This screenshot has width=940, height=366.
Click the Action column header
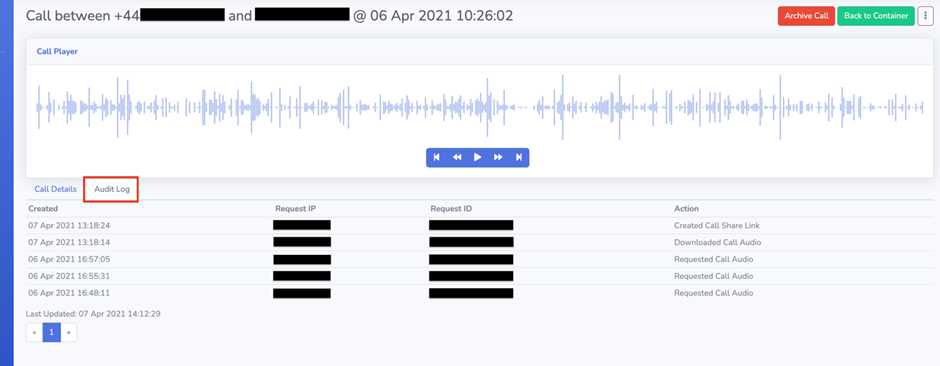coord(686,208)
